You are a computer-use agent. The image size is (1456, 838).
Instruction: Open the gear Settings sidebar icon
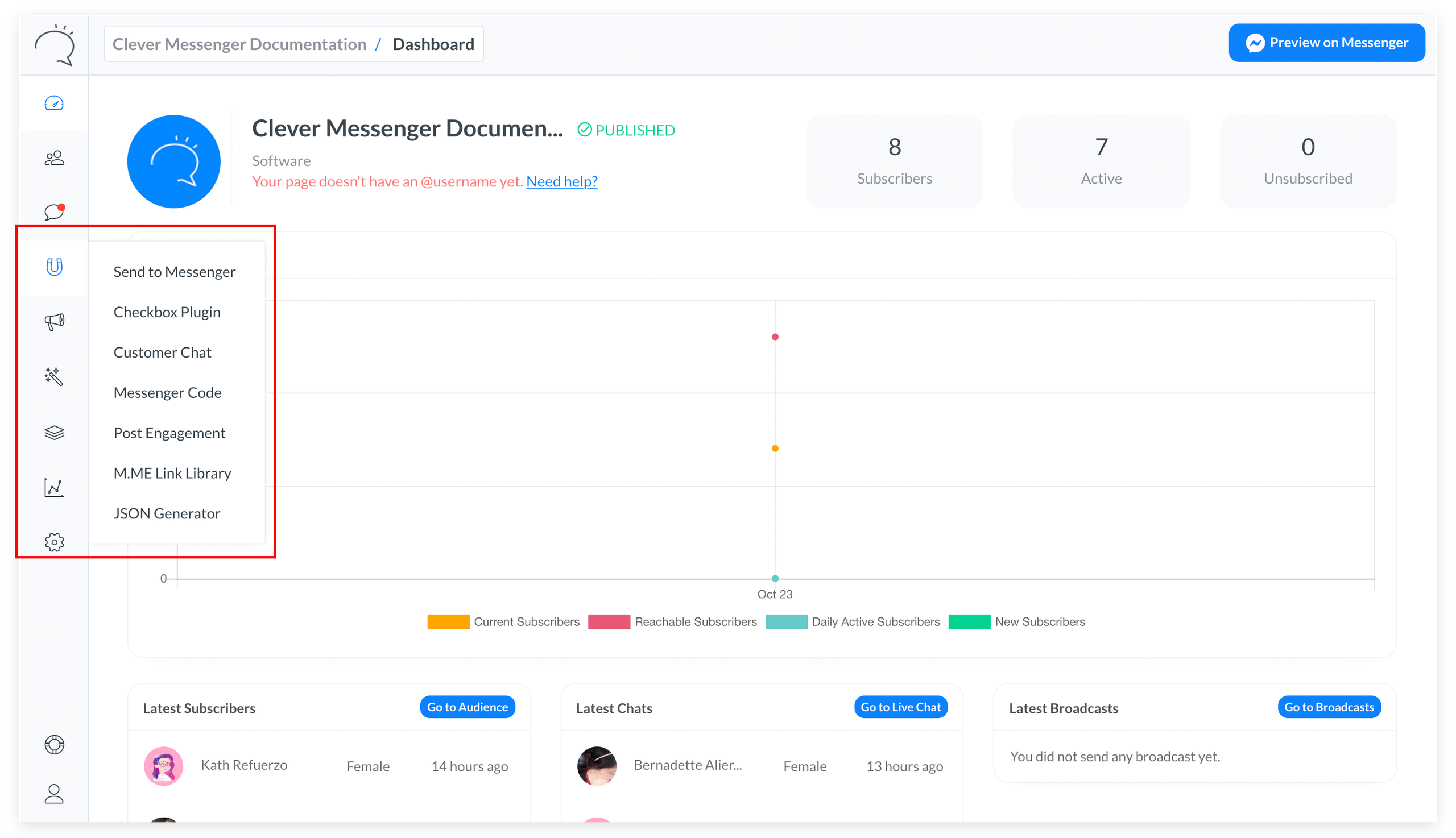point(54,542)
